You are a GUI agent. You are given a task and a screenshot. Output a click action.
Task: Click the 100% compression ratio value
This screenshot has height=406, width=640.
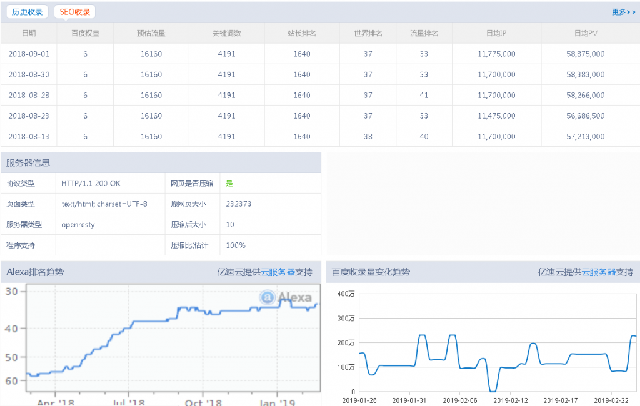[236, 245]
